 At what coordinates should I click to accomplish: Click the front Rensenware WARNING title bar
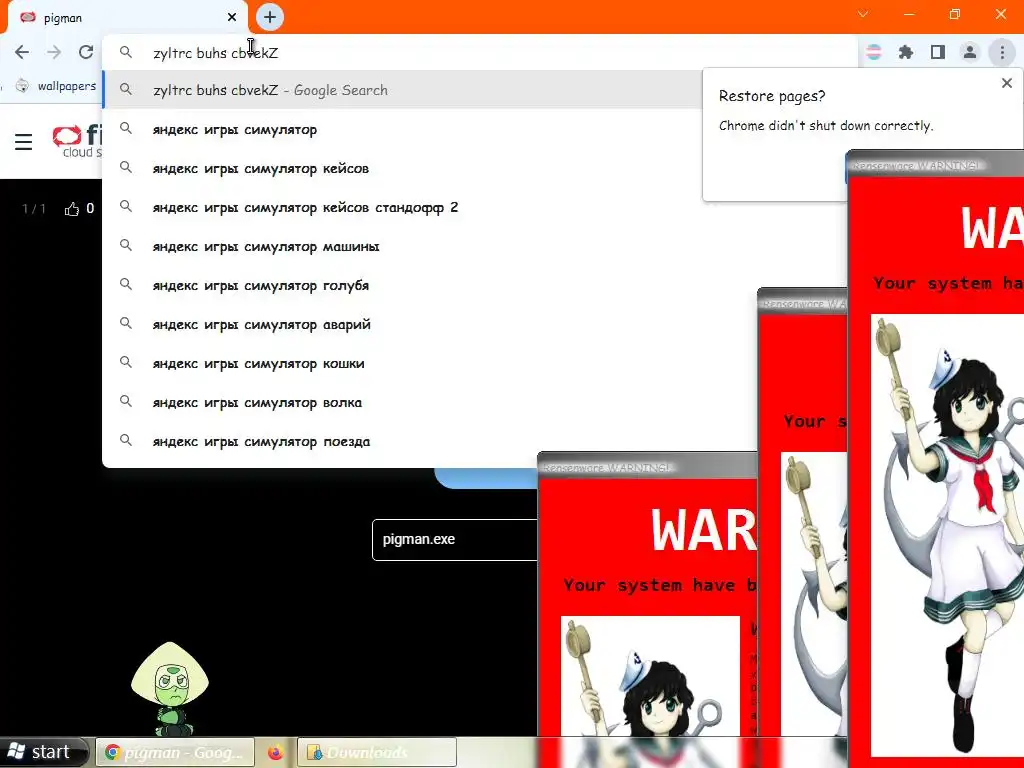[935, 166]
